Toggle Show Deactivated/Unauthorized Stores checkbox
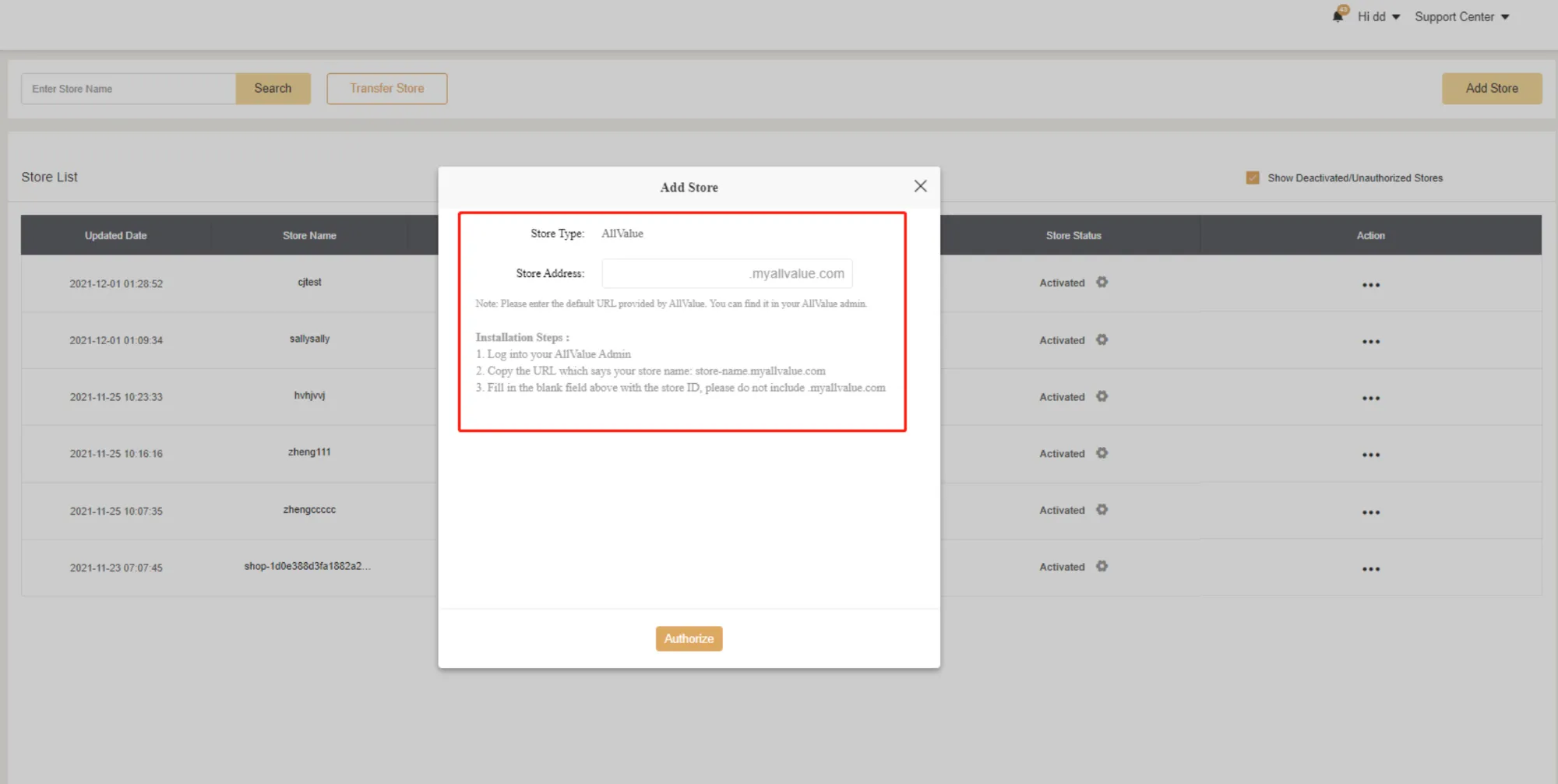The width and height of the screenshot is (1558, 784). (1253, 178)
